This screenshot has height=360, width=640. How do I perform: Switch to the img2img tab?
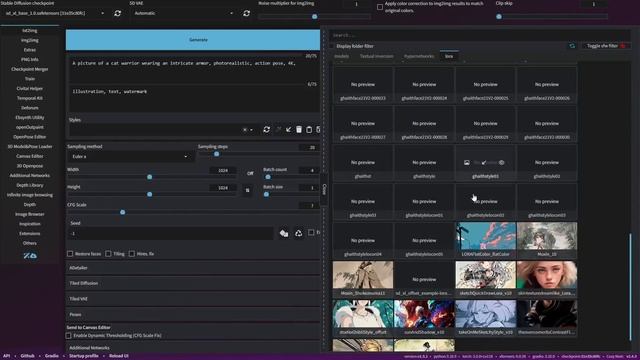pyautogui.click(x=30, y=40)
